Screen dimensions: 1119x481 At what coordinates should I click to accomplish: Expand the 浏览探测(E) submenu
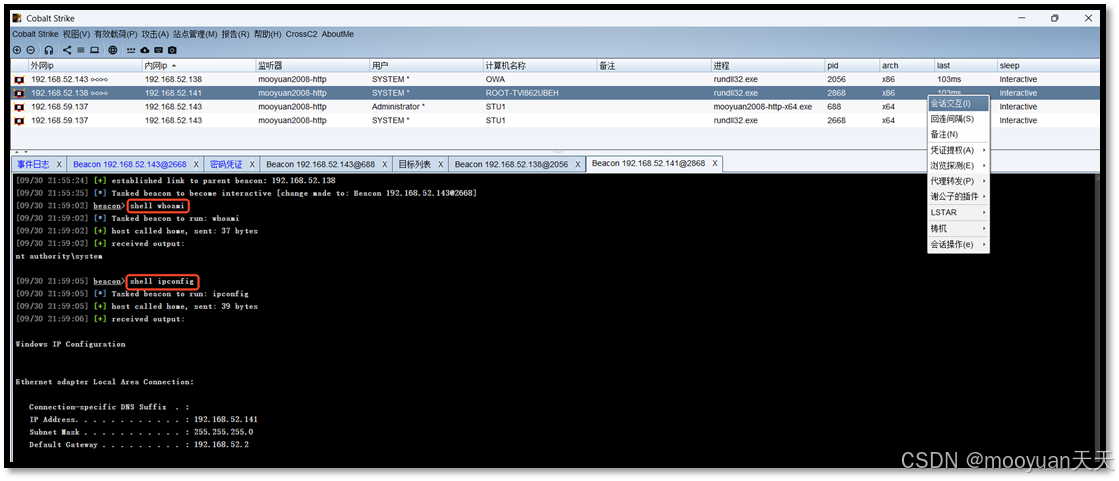pyautogui.click(x=958, y=166)
